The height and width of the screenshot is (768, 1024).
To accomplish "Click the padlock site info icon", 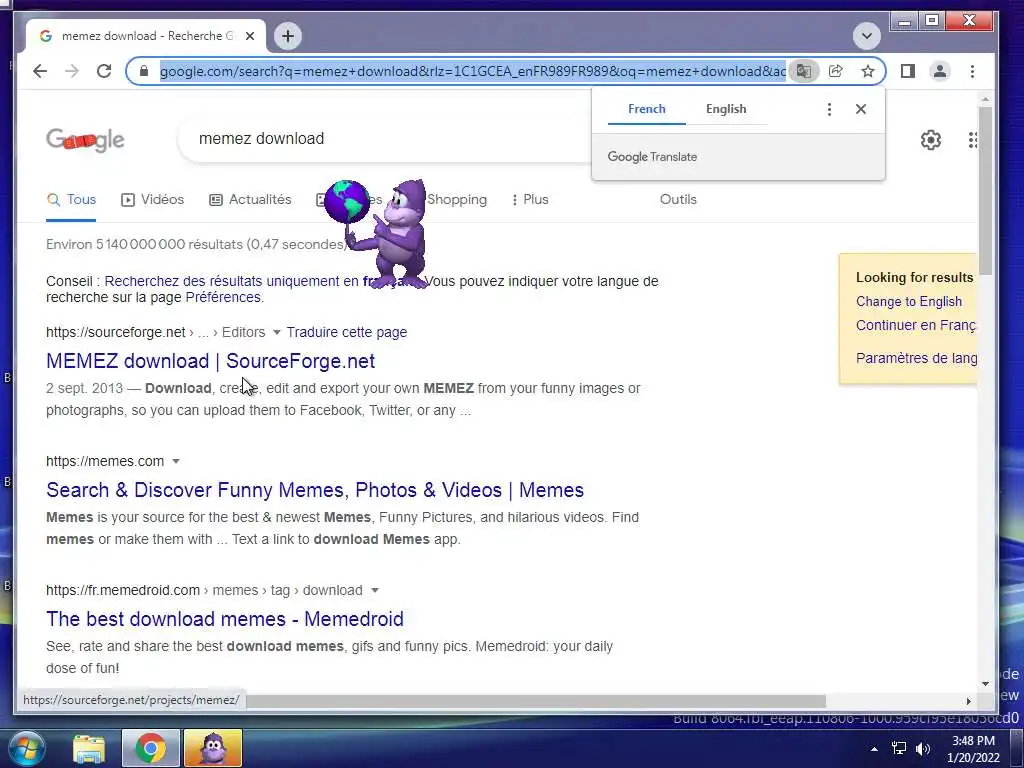I will pos(144,71).
